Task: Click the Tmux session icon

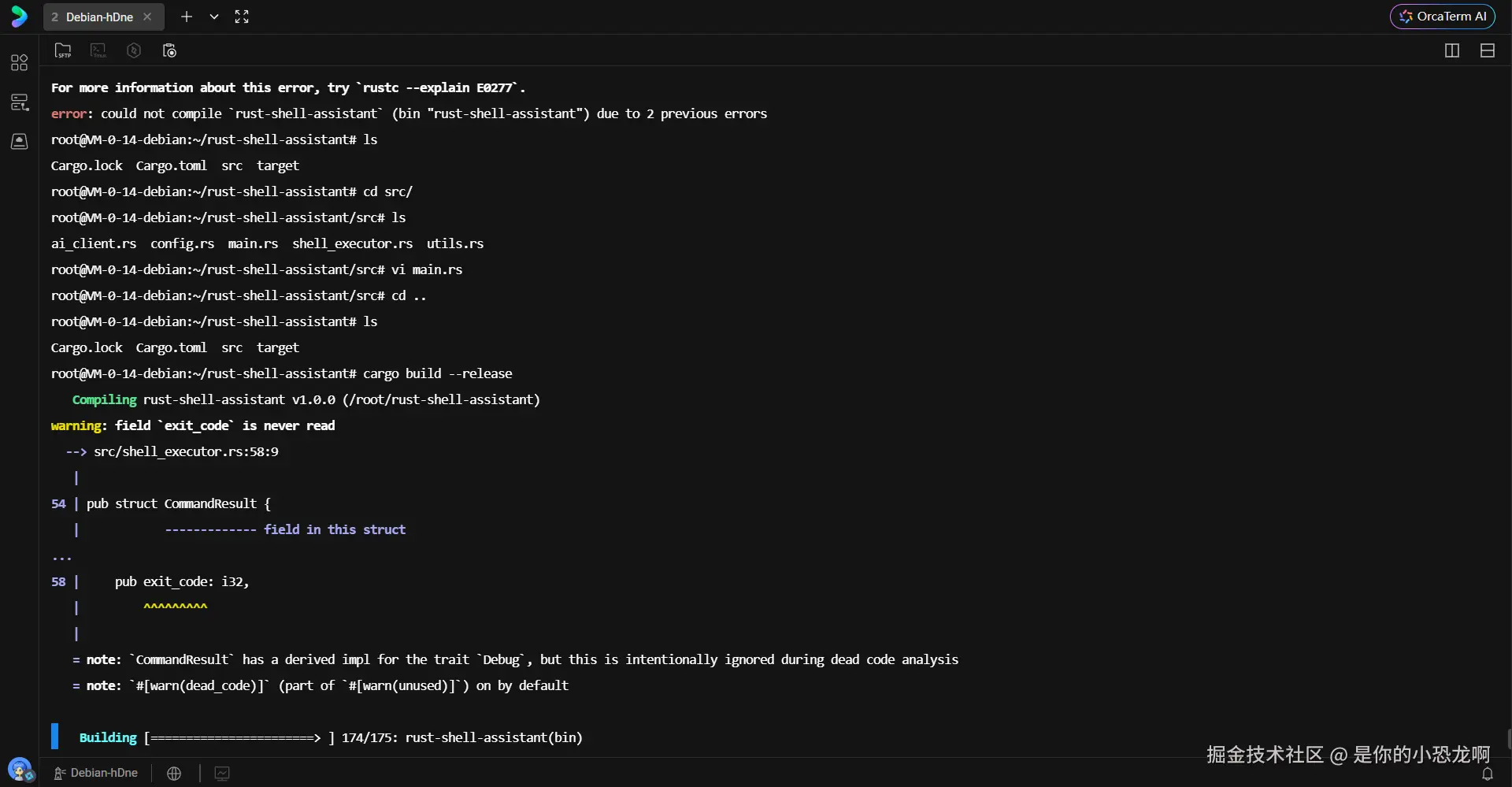Action: click(x=98, y=50)
